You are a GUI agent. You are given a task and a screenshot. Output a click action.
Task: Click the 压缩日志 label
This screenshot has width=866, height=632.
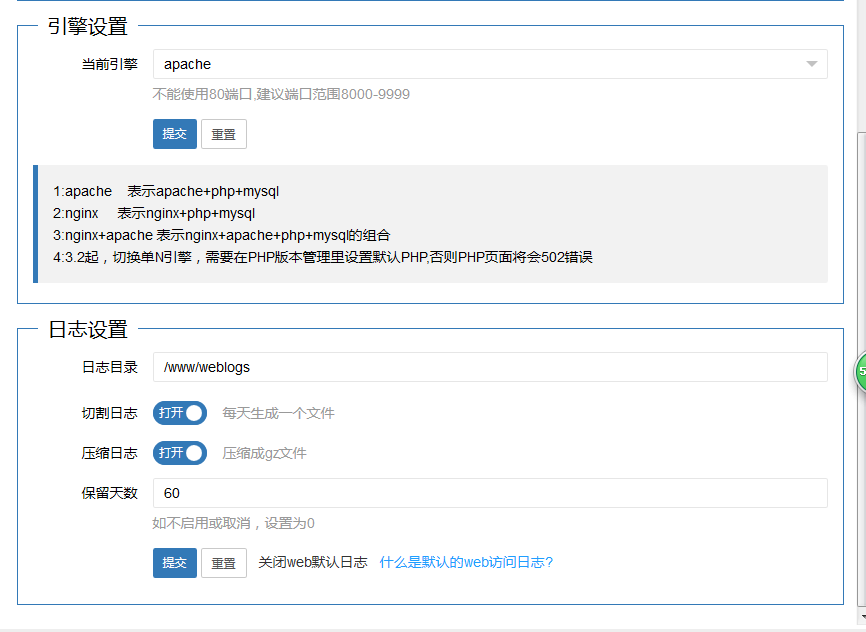pos(109,453)
